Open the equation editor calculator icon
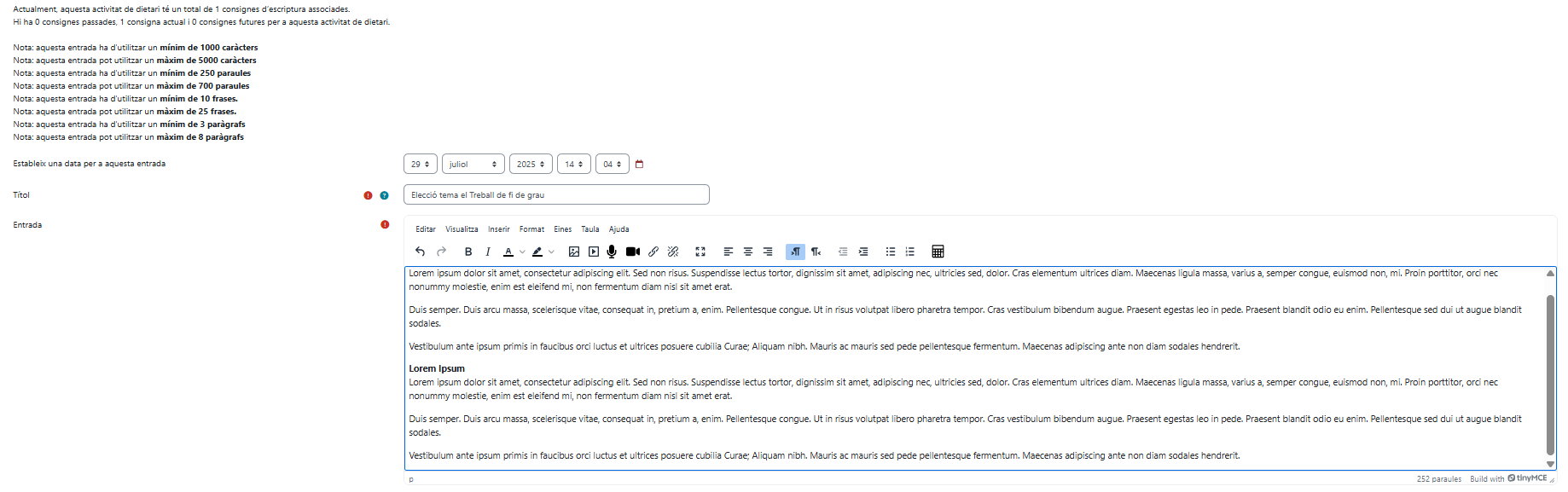This screenshot has width=1568, height=492. (938, 252)
